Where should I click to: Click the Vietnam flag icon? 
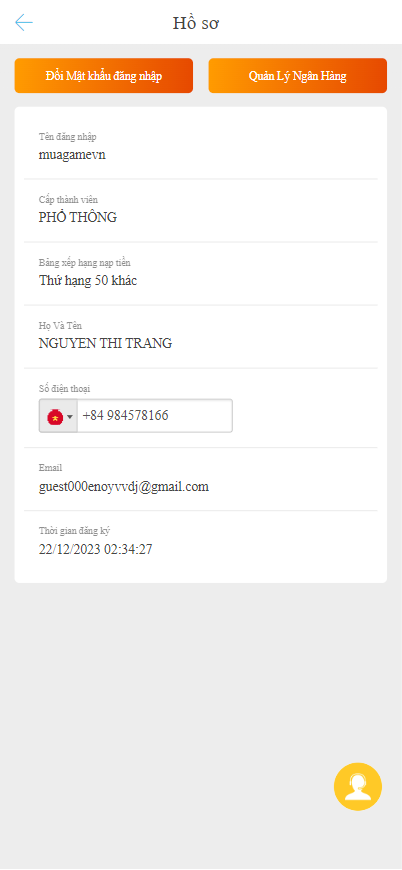click(x=55, y=417)
